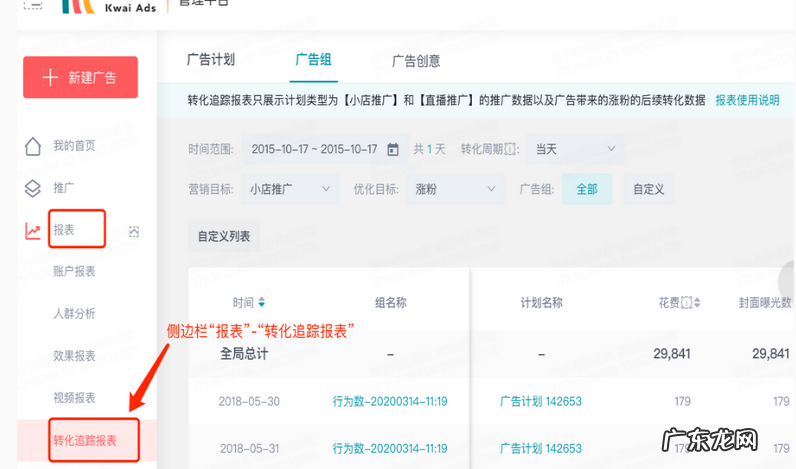Image resolution: width=796 pixels, height=469 pixels.
Task: Click the Kwai Ads logo
Action: pos(109,6)
